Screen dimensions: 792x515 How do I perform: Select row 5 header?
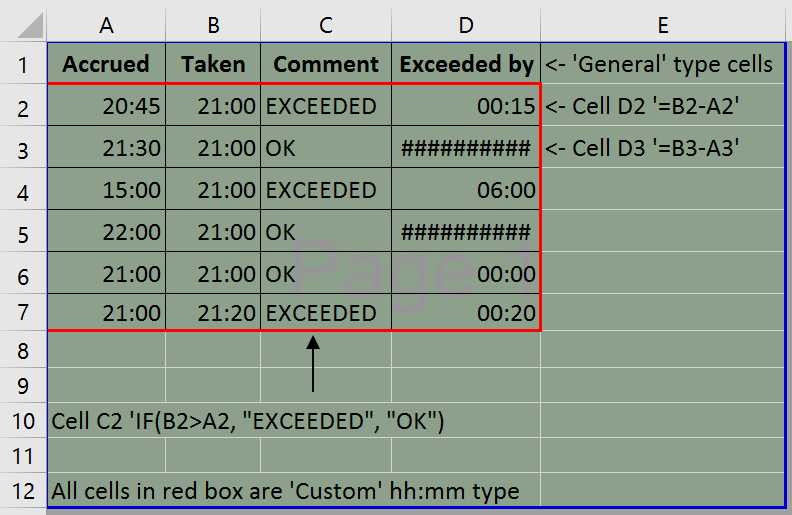[x=23, y=231]
